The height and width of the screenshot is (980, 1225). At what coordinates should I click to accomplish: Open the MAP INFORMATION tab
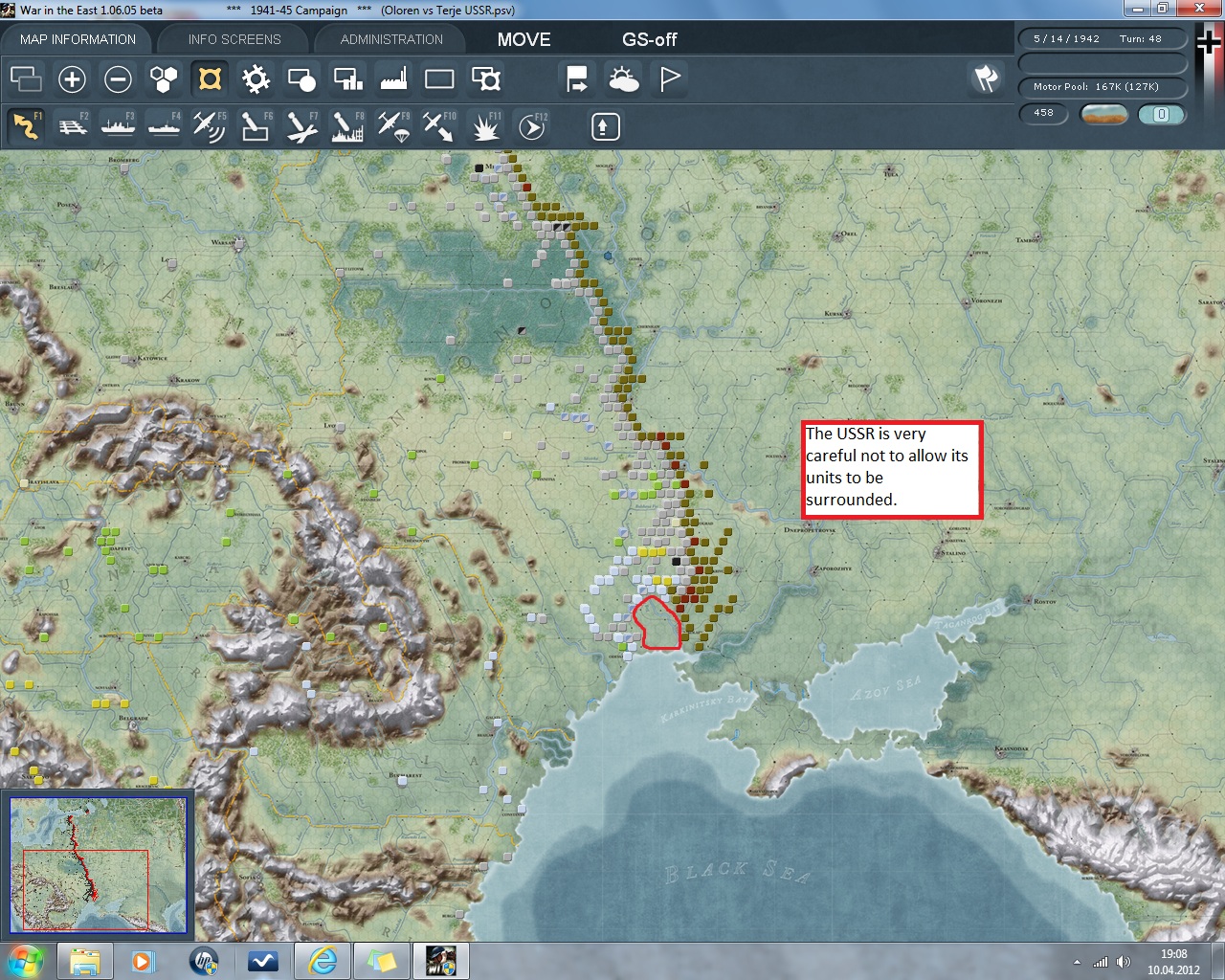coord(78,39)
